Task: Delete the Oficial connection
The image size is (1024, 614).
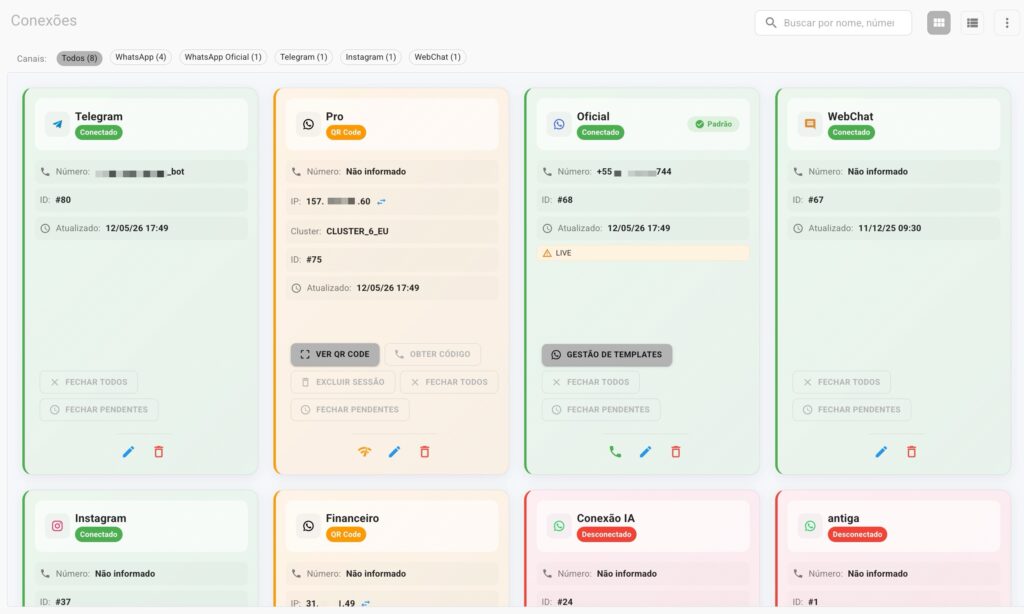Action: (676, 451)
